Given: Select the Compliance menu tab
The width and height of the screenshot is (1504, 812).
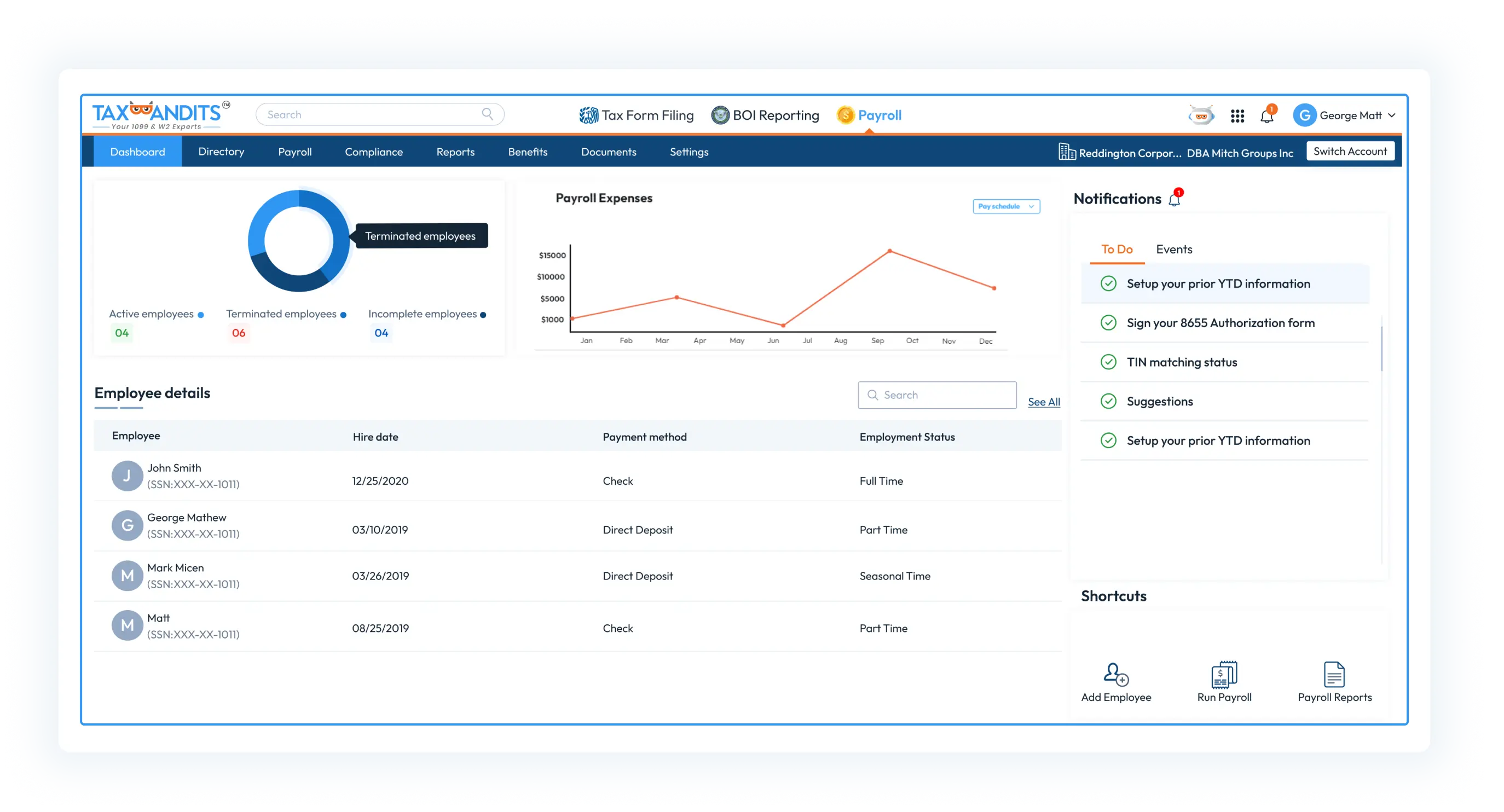Looking at the screenshot, I should (x=374, y=151).
